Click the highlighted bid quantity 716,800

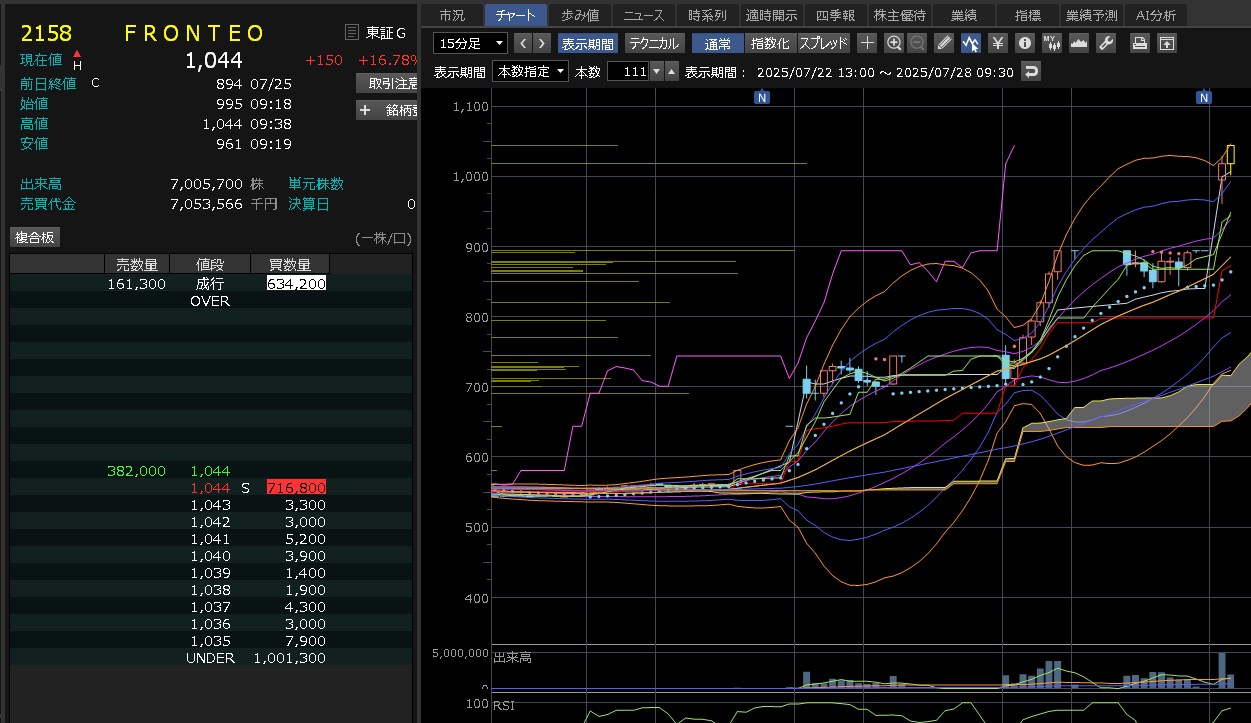coord(296,488)
